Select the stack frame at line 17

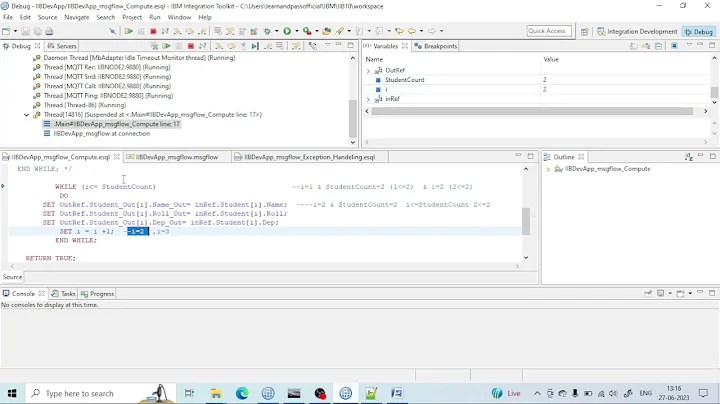pos(112,124)
